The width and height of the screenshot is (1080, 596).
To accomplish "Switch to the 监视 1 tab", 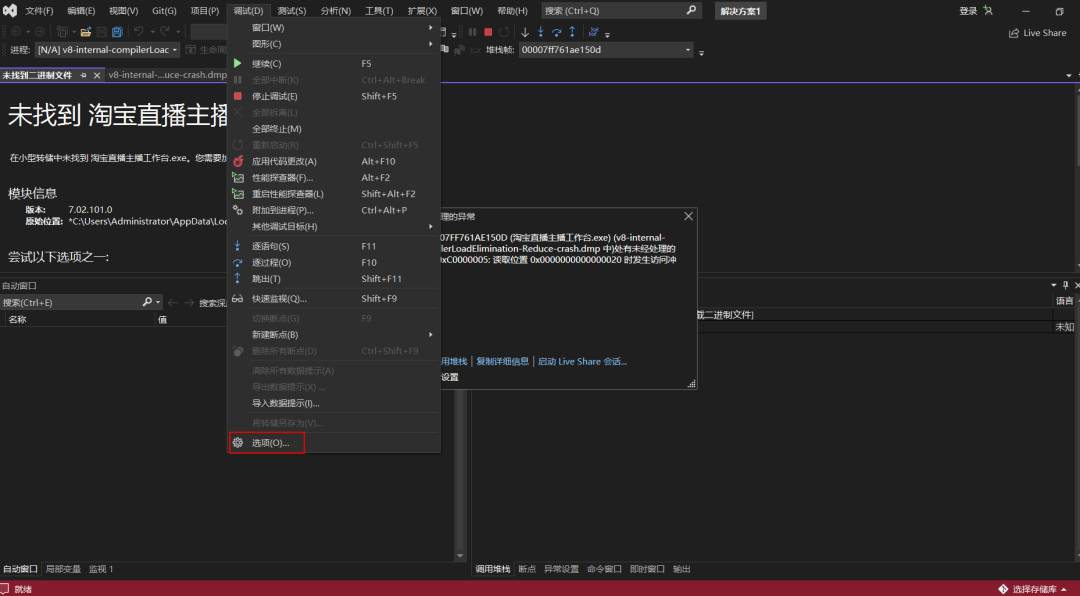I will point(101,569).
